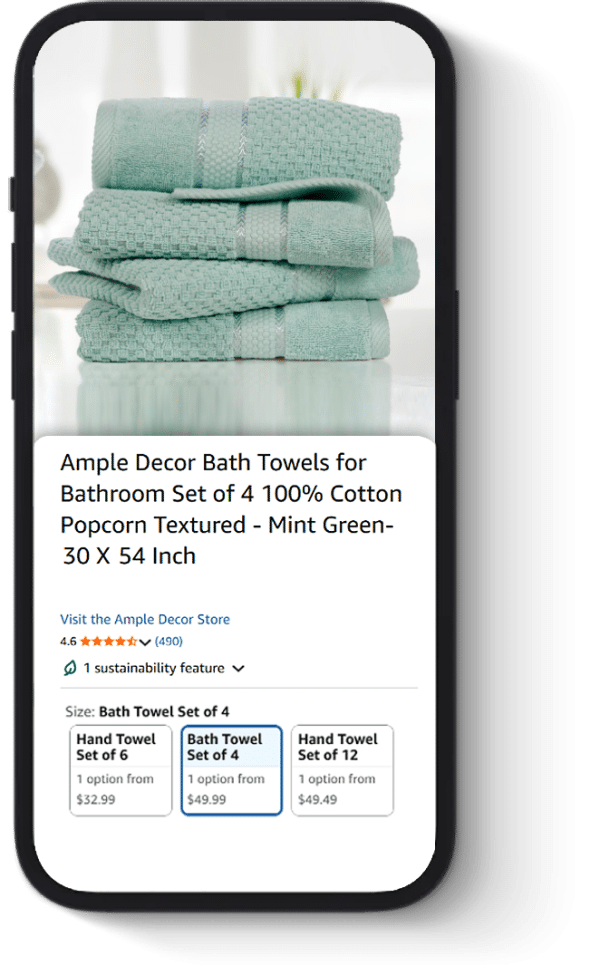Screen dimensions: 600x975
Task: Expand the sustainability feature chevron
Action: click(238, 668)
